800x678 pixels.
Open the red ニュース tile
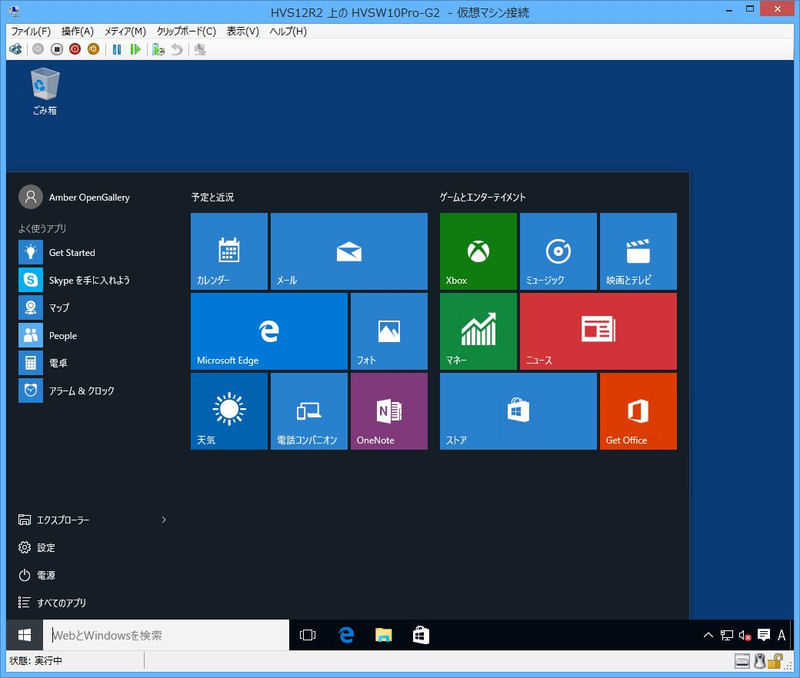tap(598, 331)
